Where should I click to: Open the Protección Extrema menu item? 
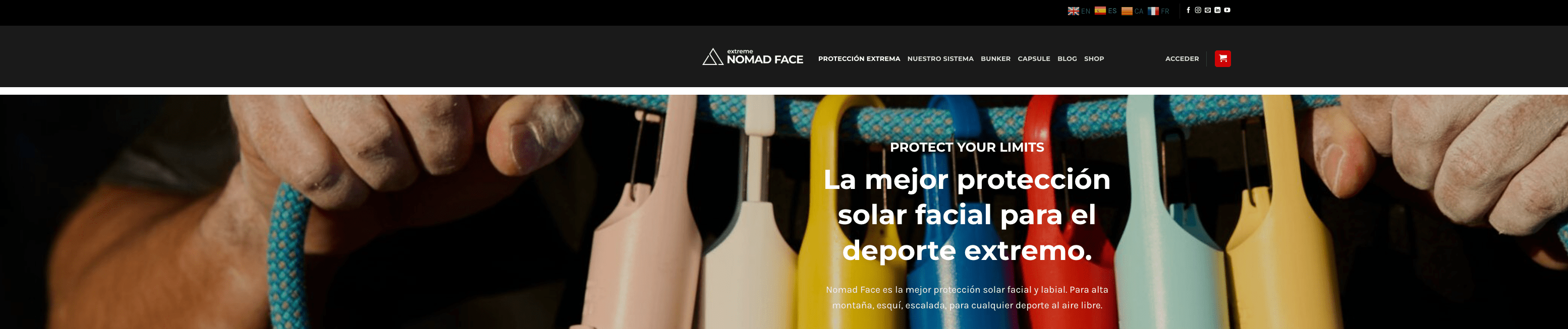859,59
